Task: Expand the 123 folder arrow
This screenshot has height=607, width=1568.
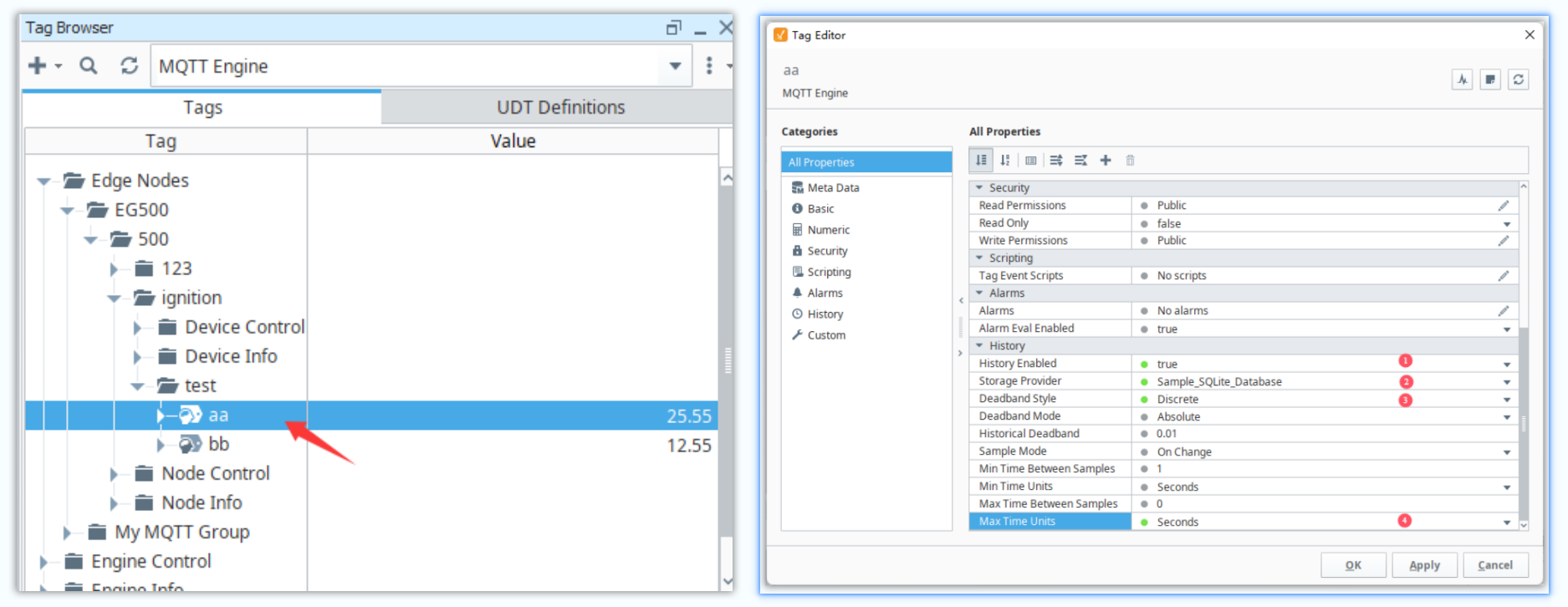Action: [115, 269]
